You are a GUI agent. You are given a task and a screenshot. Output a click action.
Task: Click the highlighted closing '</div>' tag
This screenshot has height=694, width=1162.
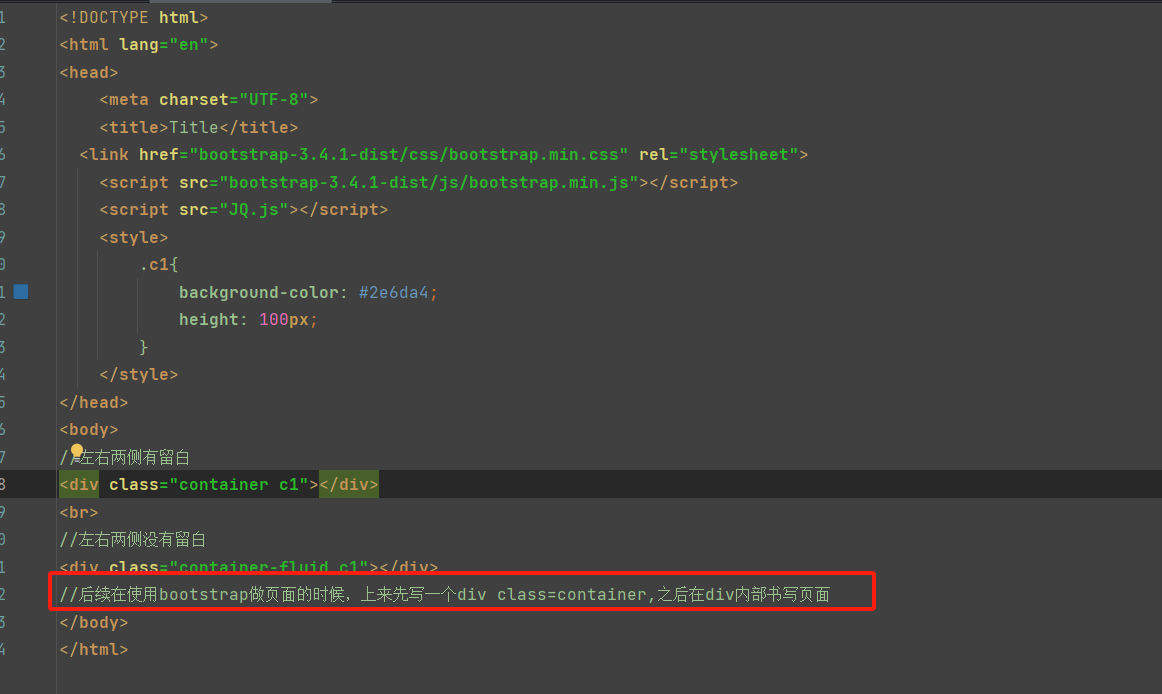[349, 484]
